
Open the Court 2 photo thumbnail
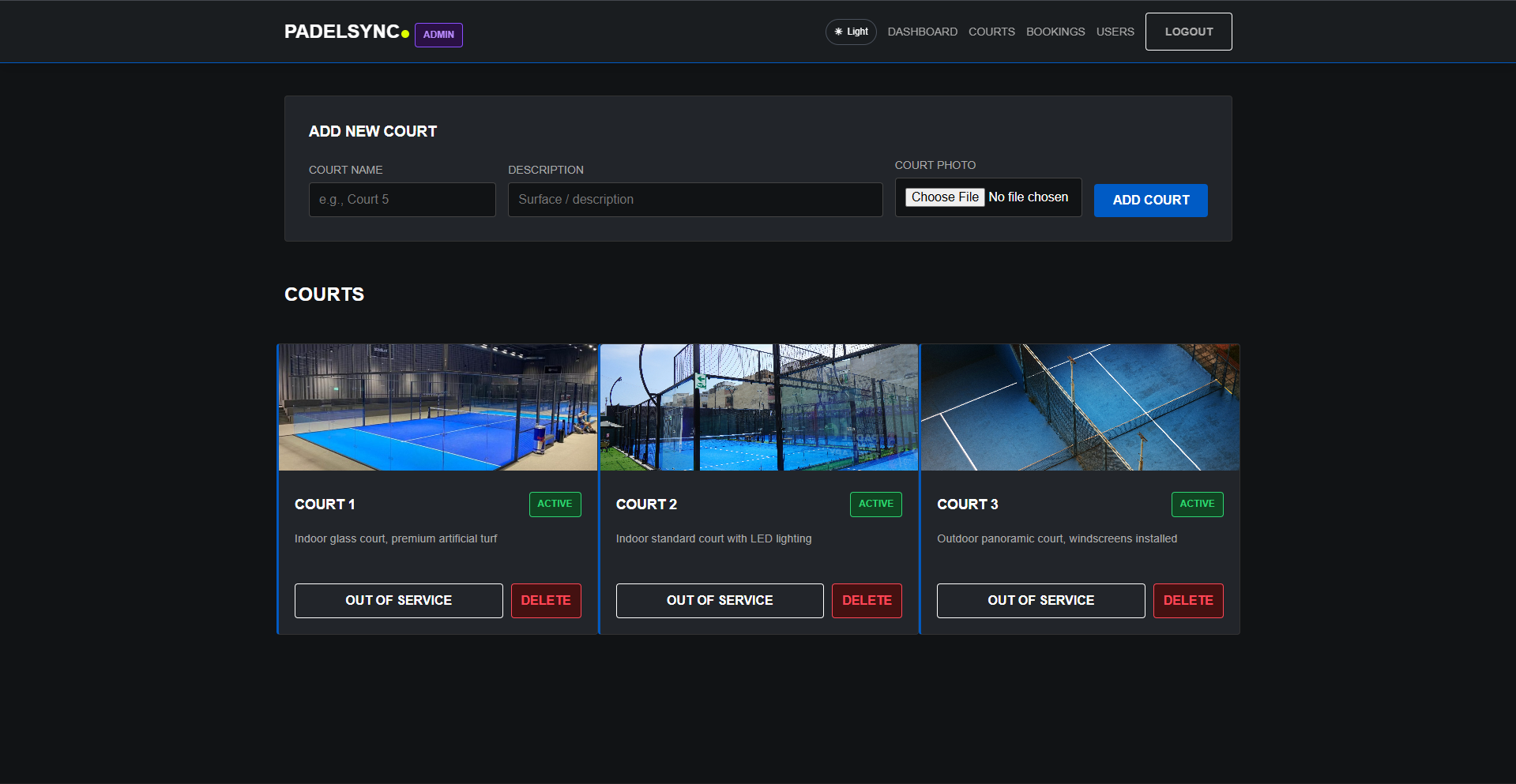[759, 407]
